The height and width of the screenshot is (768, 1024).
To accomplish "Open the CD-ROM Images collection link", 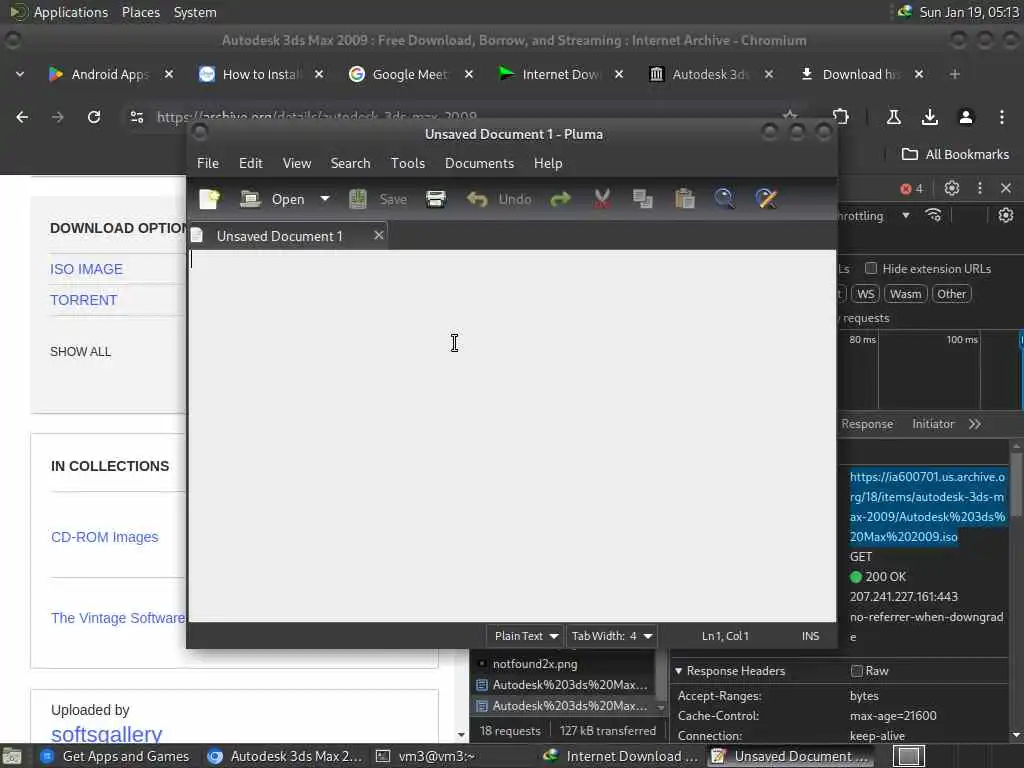I will point(104,537).
